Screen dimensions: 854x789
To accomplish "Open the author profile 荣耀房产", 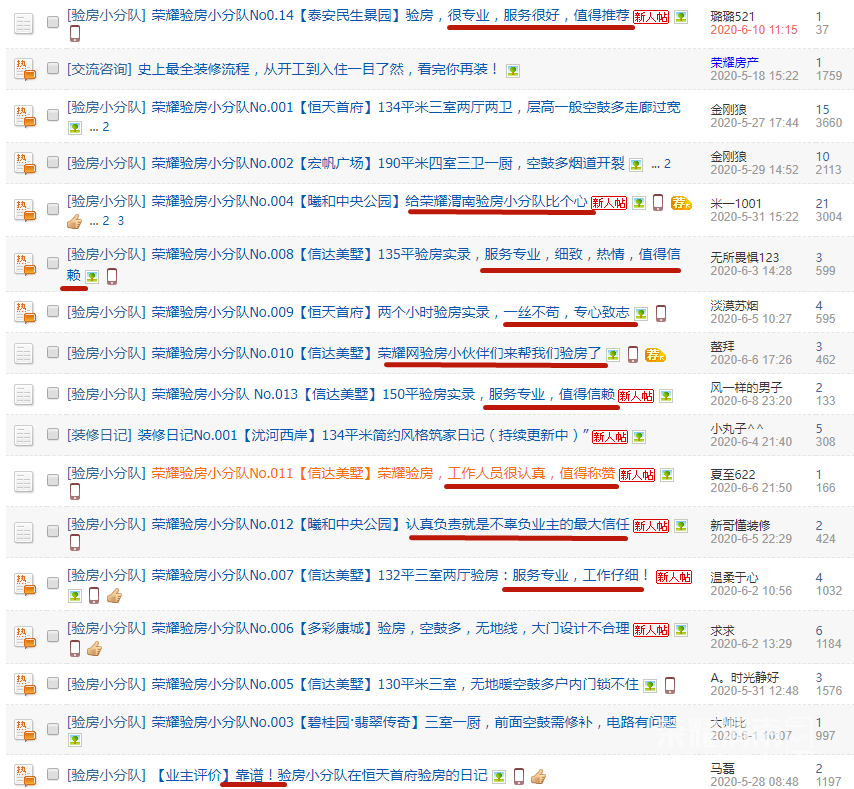I will tap(736, 62).
